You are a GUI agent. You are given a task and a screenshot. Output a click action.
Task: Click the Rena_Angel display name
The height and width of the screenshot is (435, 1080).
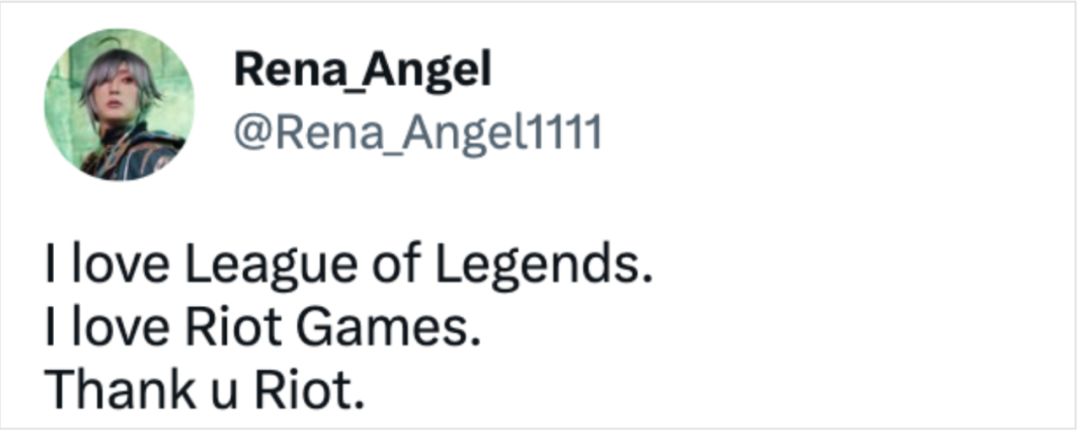(362, 70)
